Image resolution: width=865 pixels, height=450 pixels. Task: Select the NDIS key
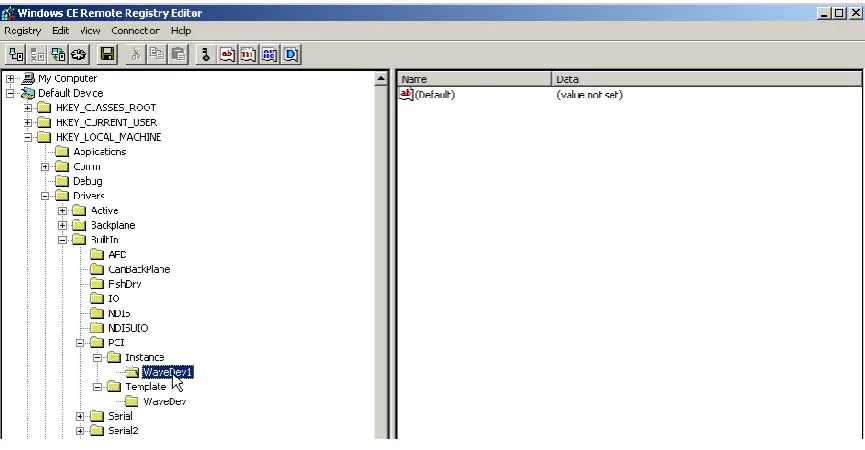(x=119, y=313)
